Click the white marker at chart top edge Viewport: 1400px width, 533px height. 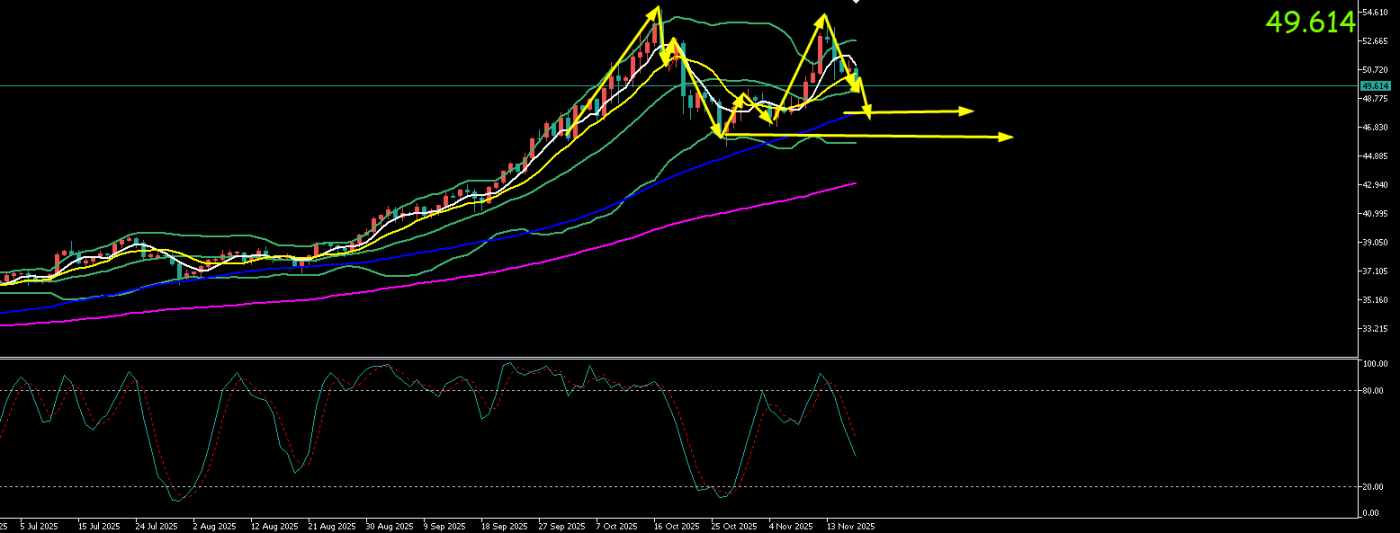[x=856, y=2]
